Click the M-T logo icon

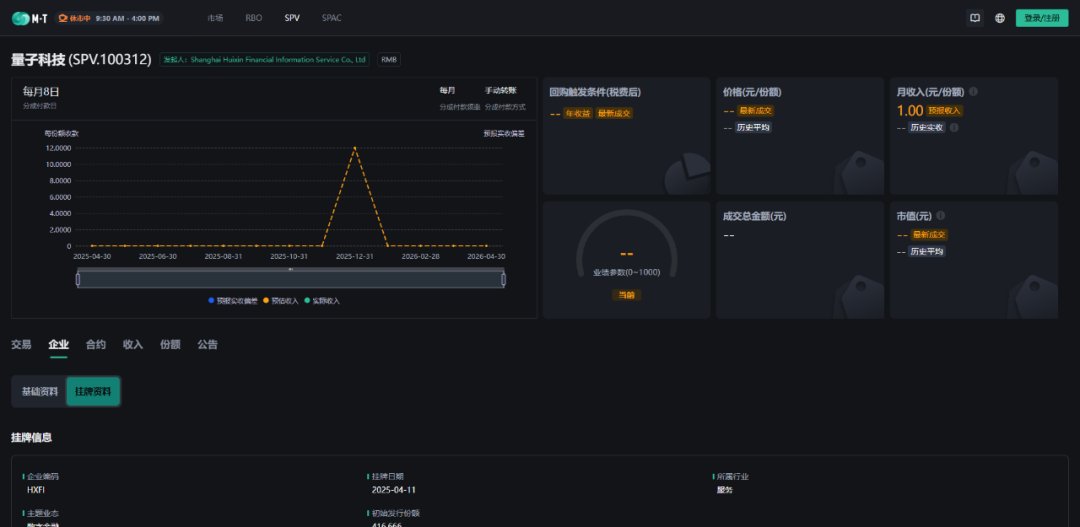pyautogui.click(x=20, y=18)
